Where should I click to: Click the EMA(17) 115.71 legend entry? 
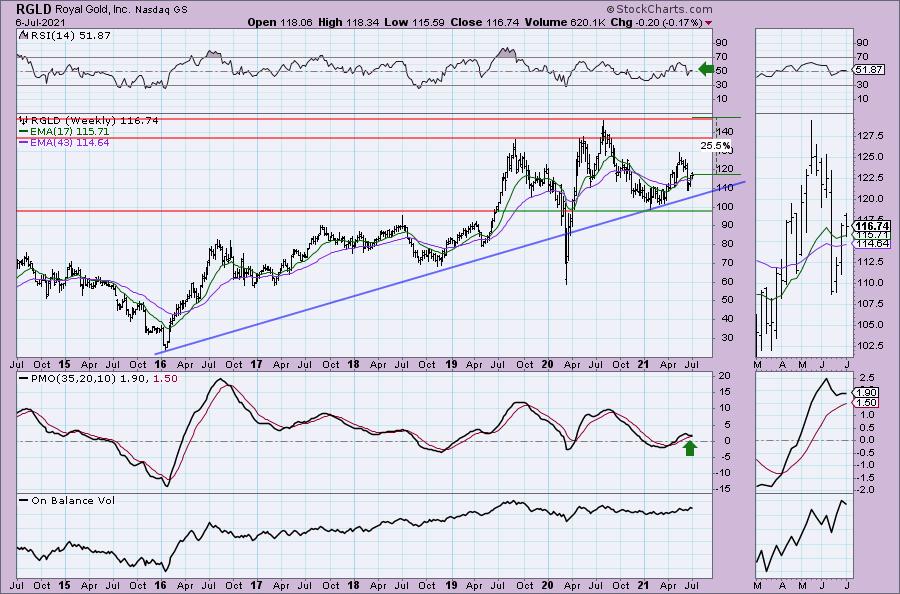pos(69,131)
